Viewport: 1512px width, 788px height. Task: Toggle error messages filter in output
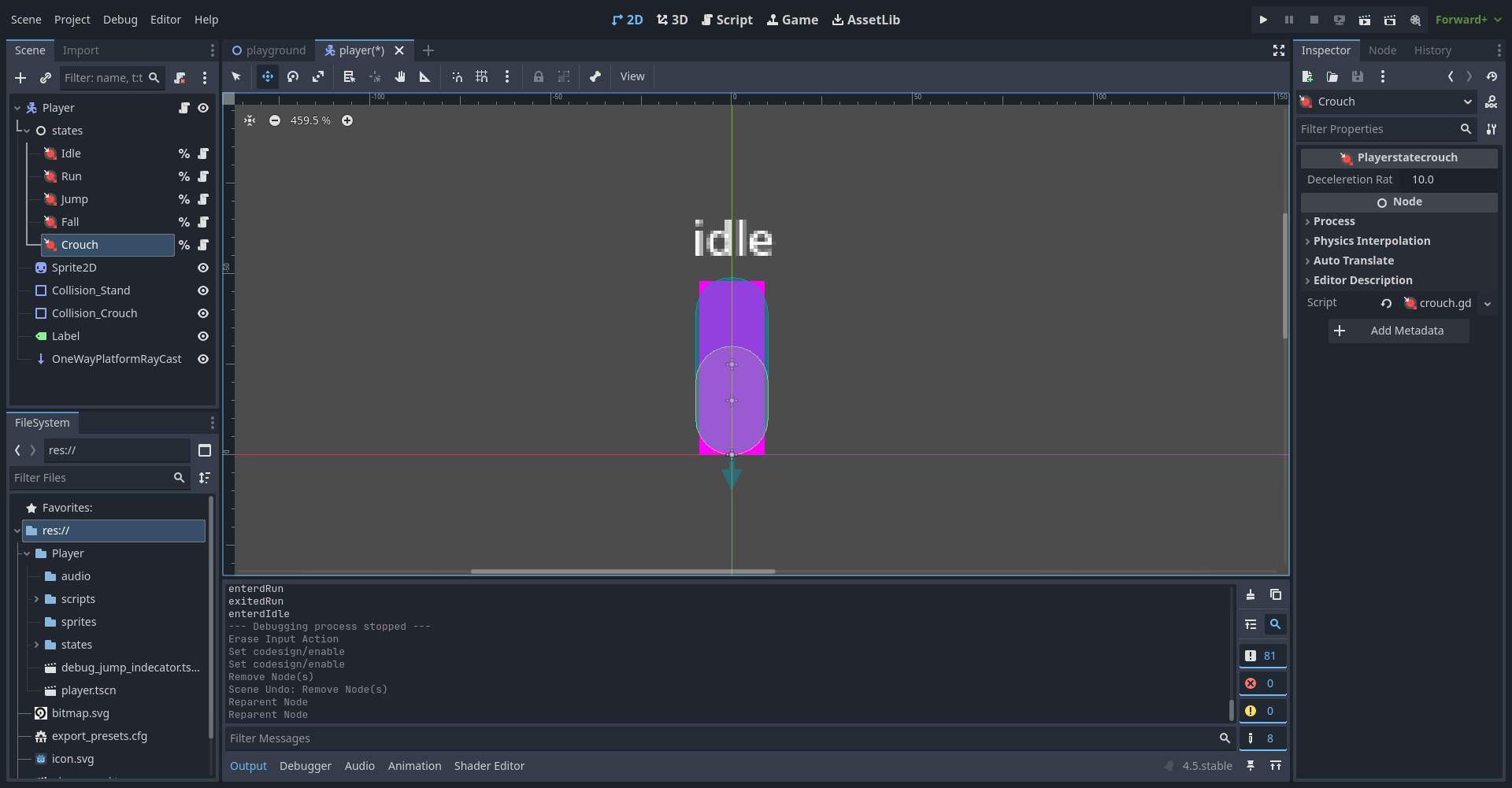[x=1262, y=683]
